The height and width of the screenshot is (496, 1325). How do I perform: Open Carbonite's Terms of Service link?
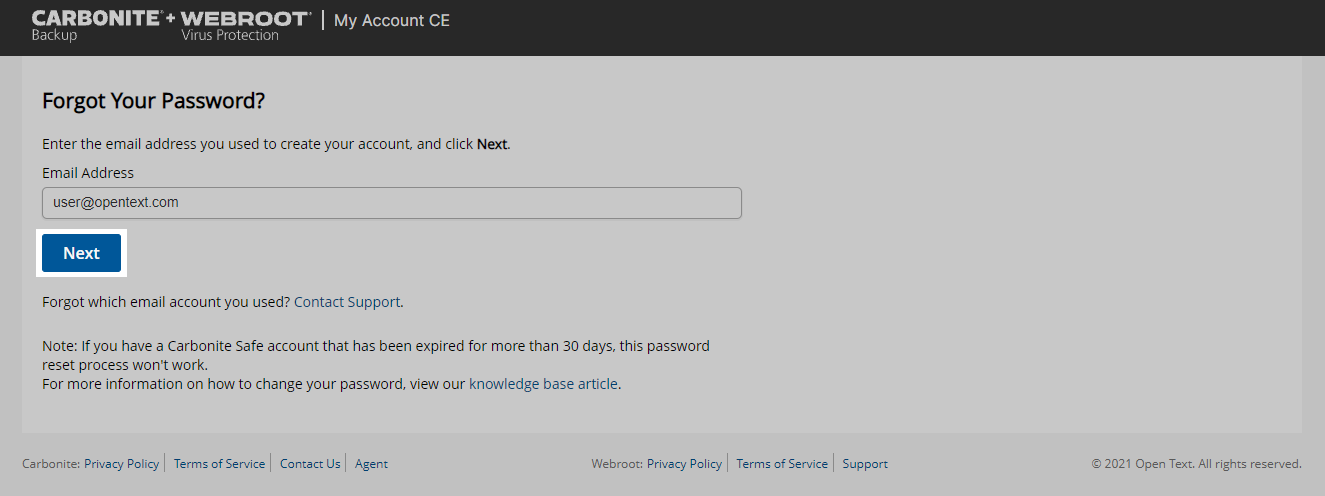219,464
